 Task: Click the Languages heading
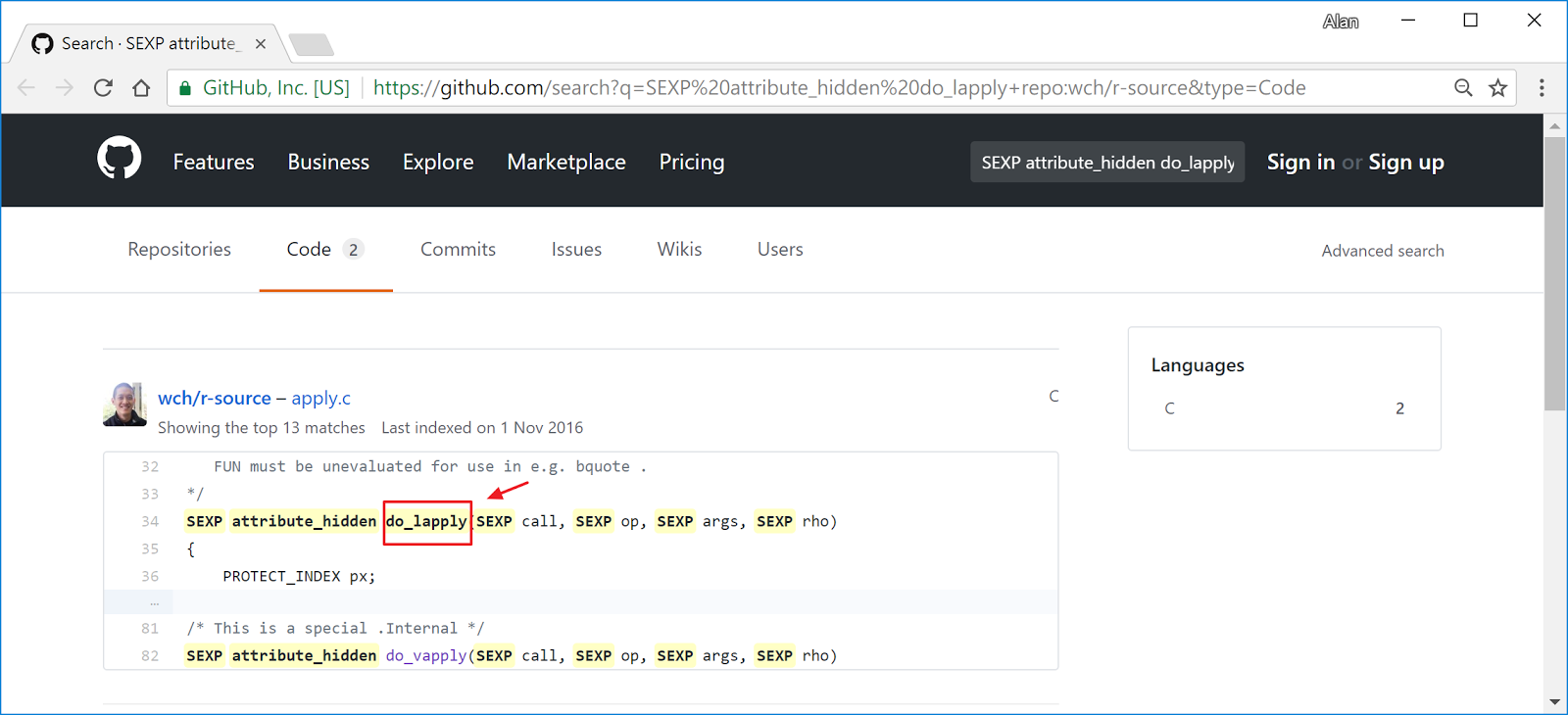[x=1198, y=365]
